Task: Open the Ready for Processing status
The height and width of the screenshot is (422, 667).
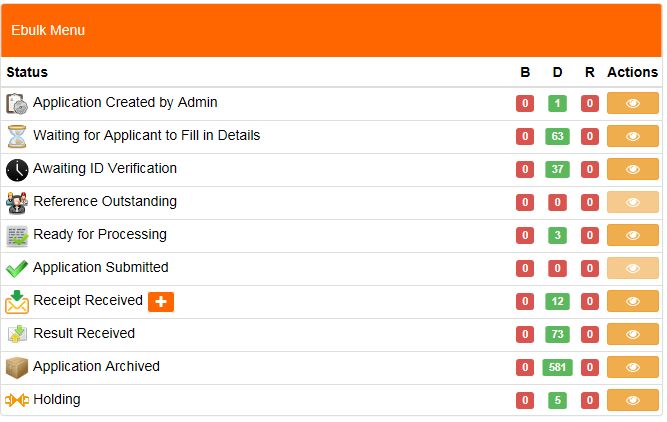Action: pos(100,234)
